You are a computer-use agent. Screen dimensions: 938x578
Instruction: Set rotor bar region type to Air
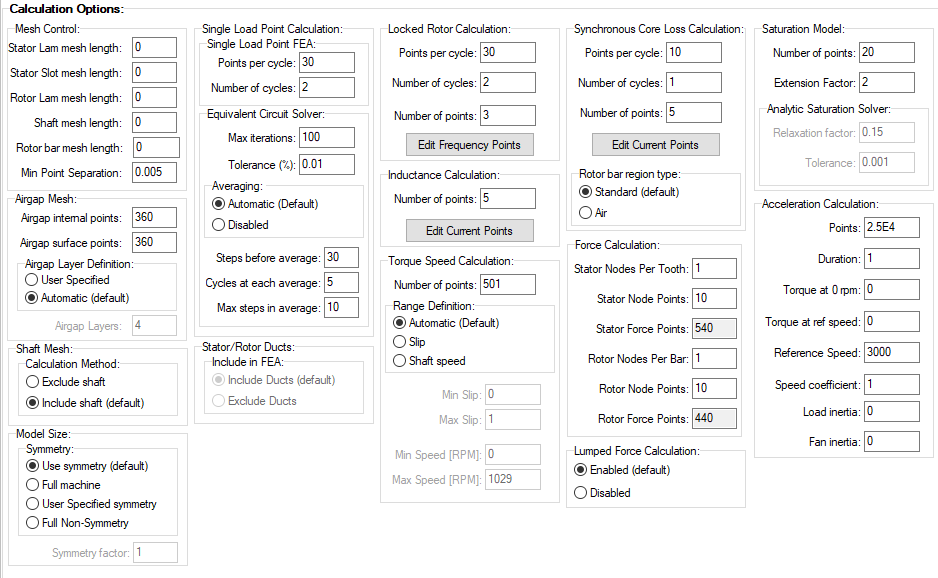[586, 213]
